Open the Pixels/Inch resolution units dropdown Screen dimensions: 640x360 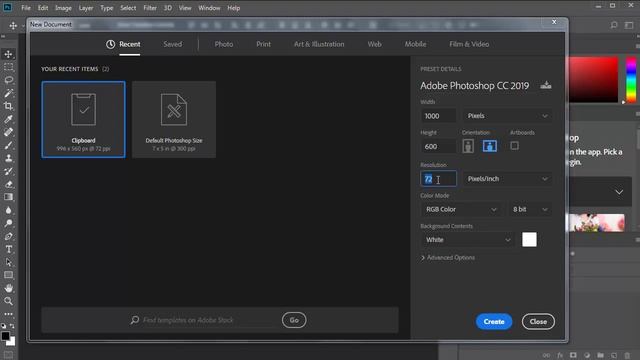tap(507, 179)
